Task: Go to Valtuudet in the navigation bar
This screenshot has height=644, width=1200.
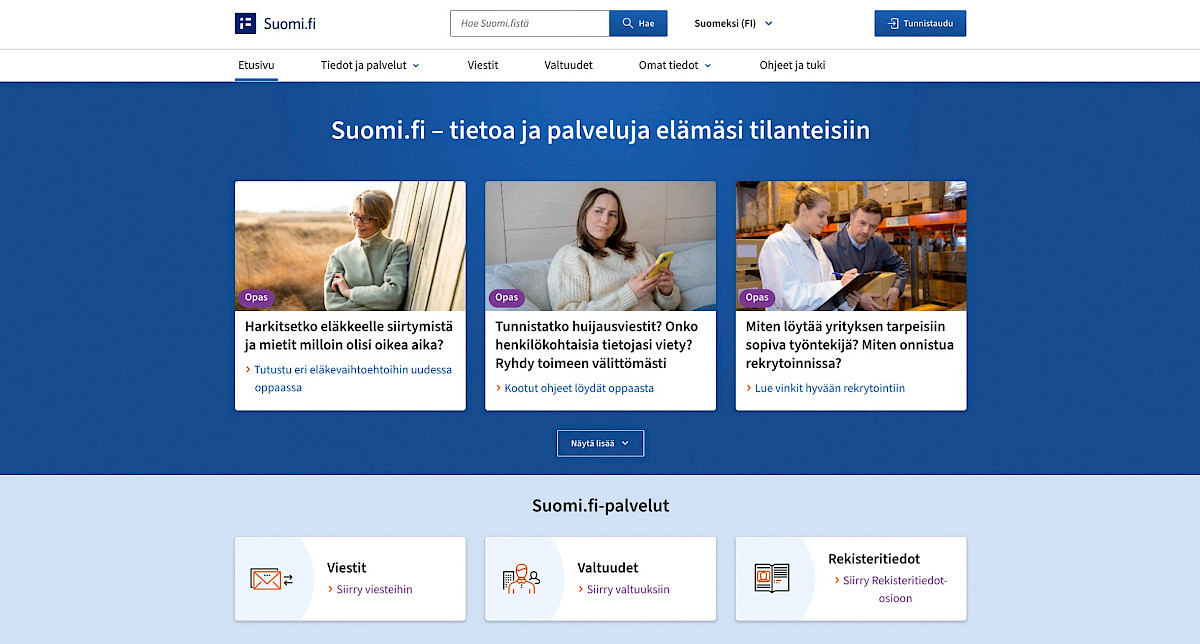Action: click(x=568, y=65)
